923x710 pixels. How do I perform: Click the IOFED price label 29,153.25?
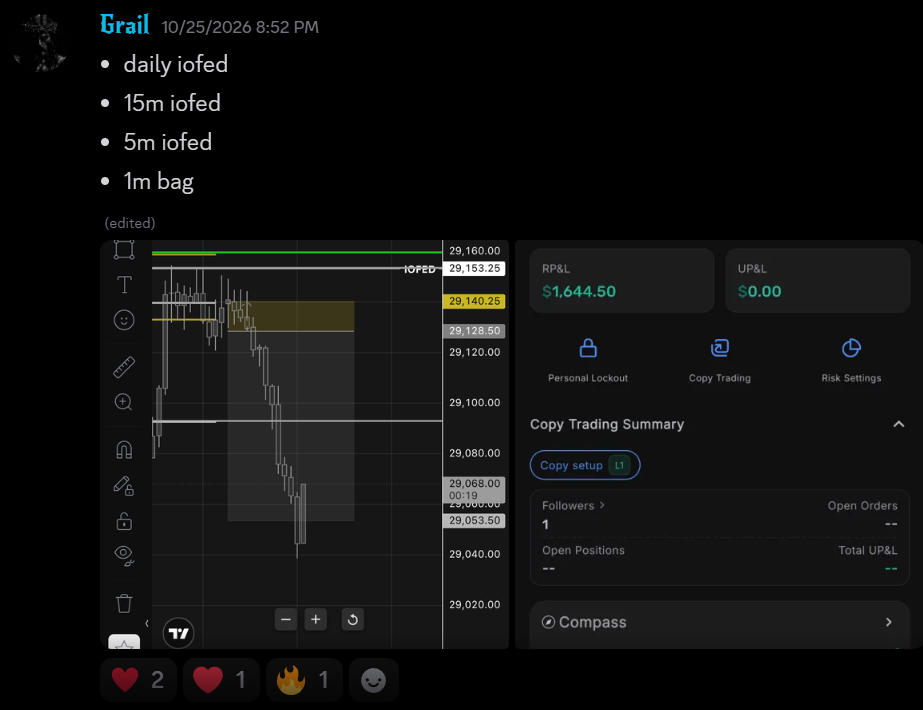point(474,268)
